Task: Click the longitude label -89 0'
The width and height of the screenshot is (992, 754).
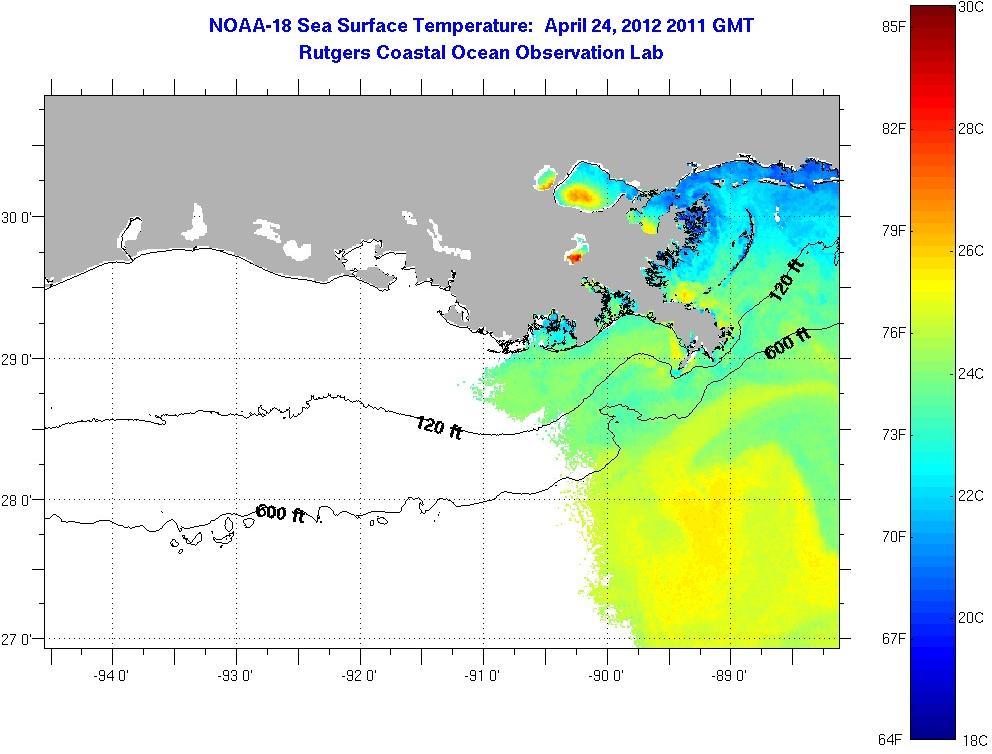Action: (x=729, y=676)
